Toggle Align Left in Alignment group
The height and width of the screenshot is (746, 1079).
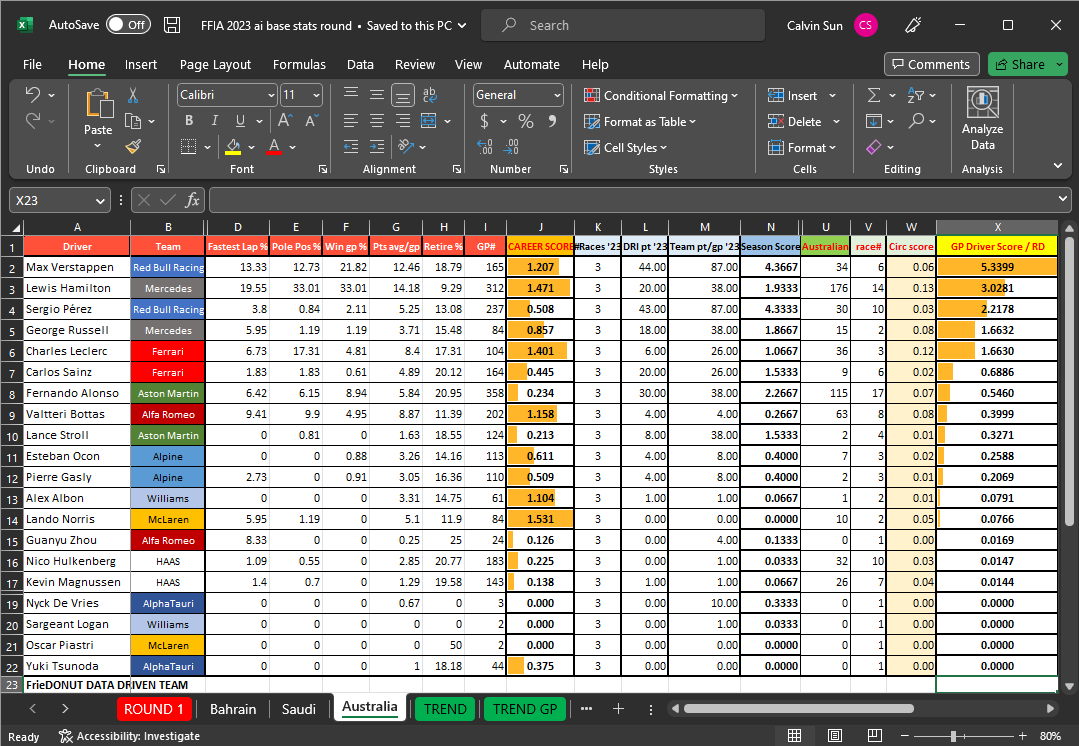[x=351, y=121]
